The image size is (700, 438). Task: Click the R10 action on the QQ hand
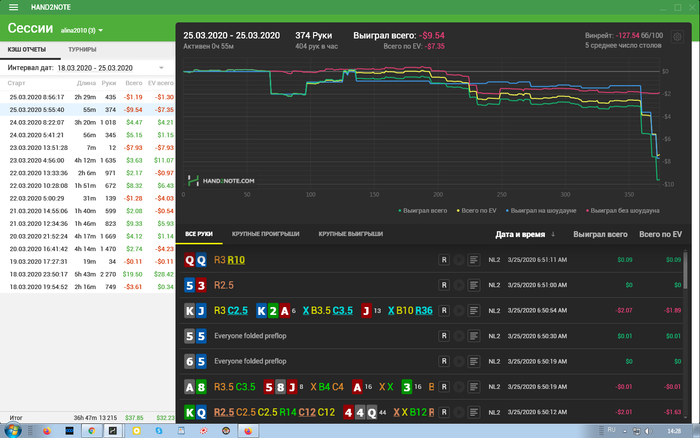[x=236, y=260]
